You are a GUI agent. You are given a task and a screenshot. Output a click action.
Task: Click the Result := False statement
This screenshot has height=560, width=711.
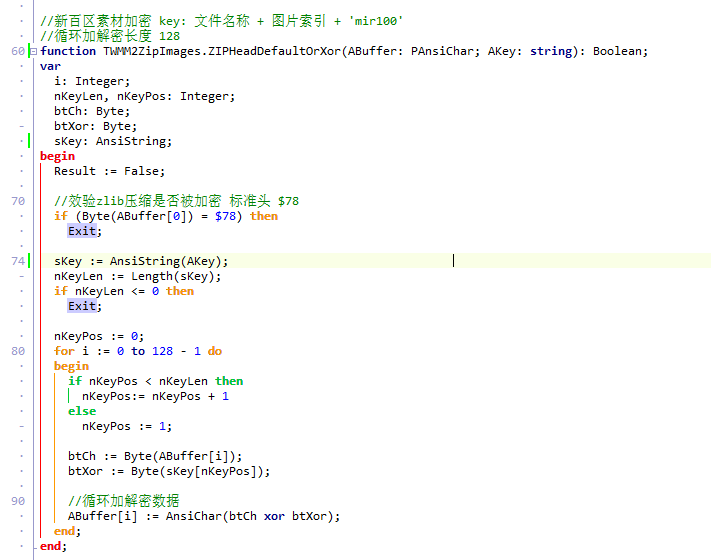[110, 171]
